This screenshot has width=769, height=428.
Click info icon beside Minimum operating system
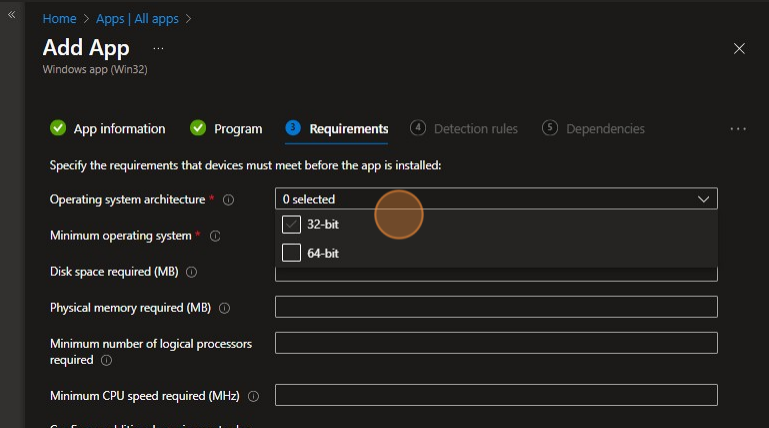[x=214, y=236]
